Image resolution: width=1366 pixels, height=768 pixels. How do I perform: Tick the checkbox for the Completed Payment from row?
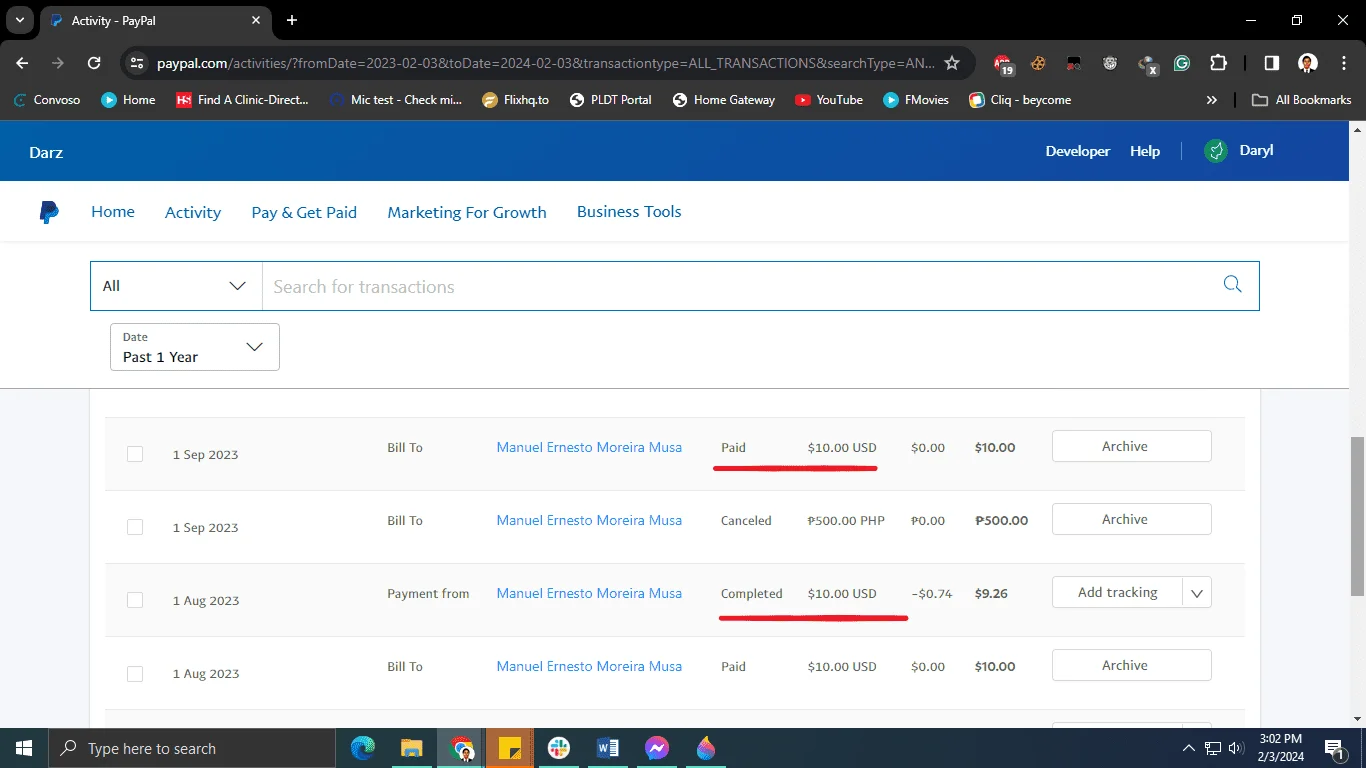point(135,600)
